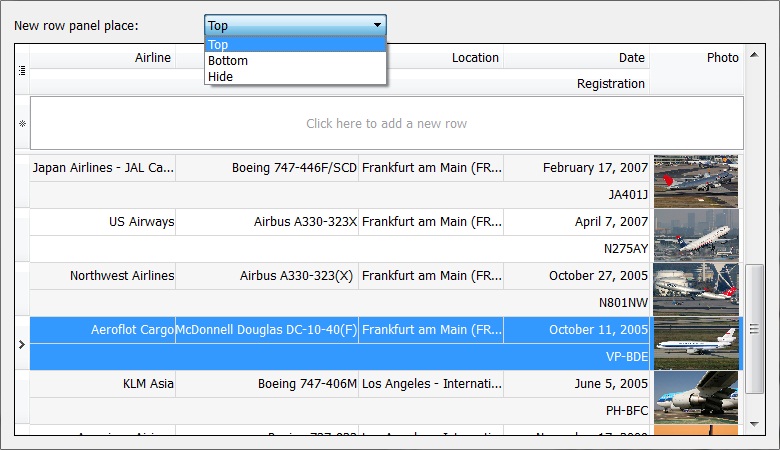
Task: Open the New row panel place combo box
Action: tap(295, 25)
